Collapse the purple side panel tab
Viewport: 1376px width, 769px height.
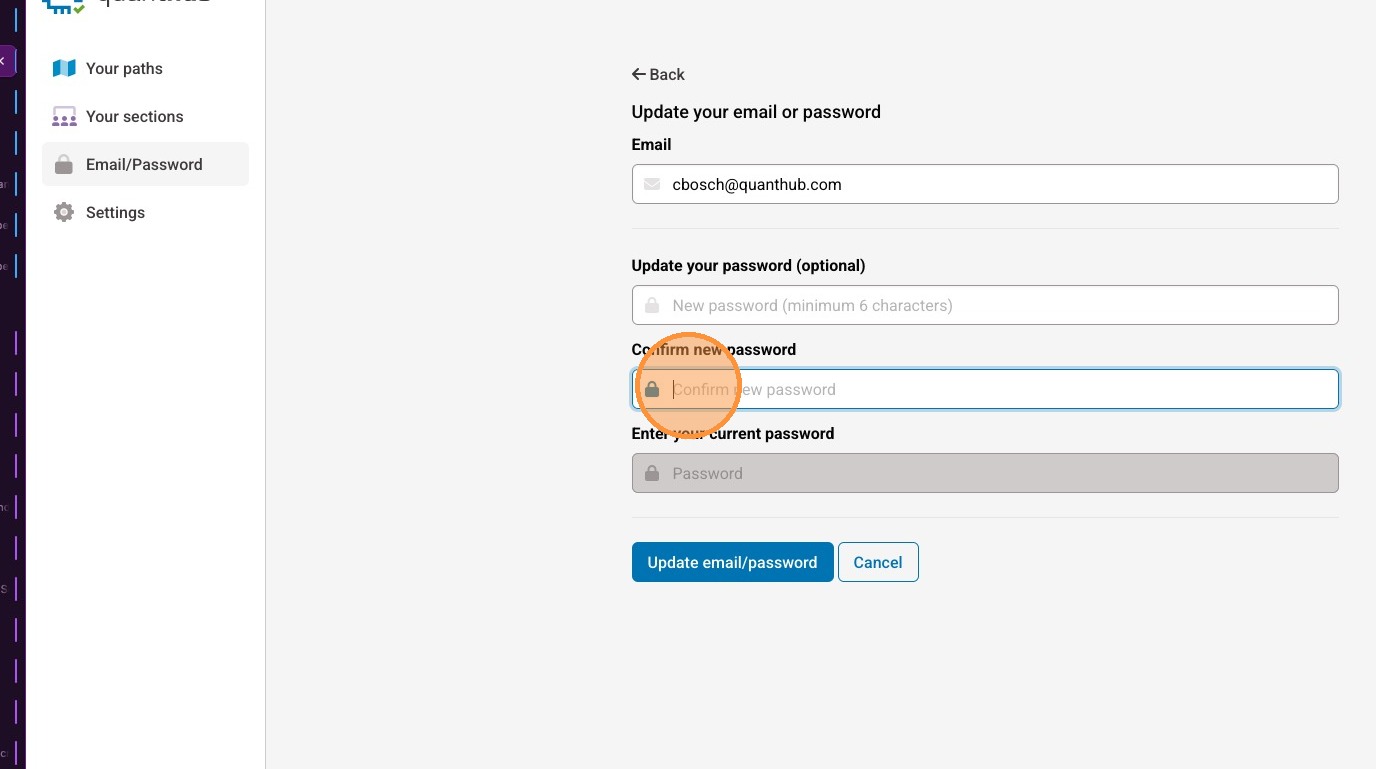pyautogui.click(x=6, y=61)
